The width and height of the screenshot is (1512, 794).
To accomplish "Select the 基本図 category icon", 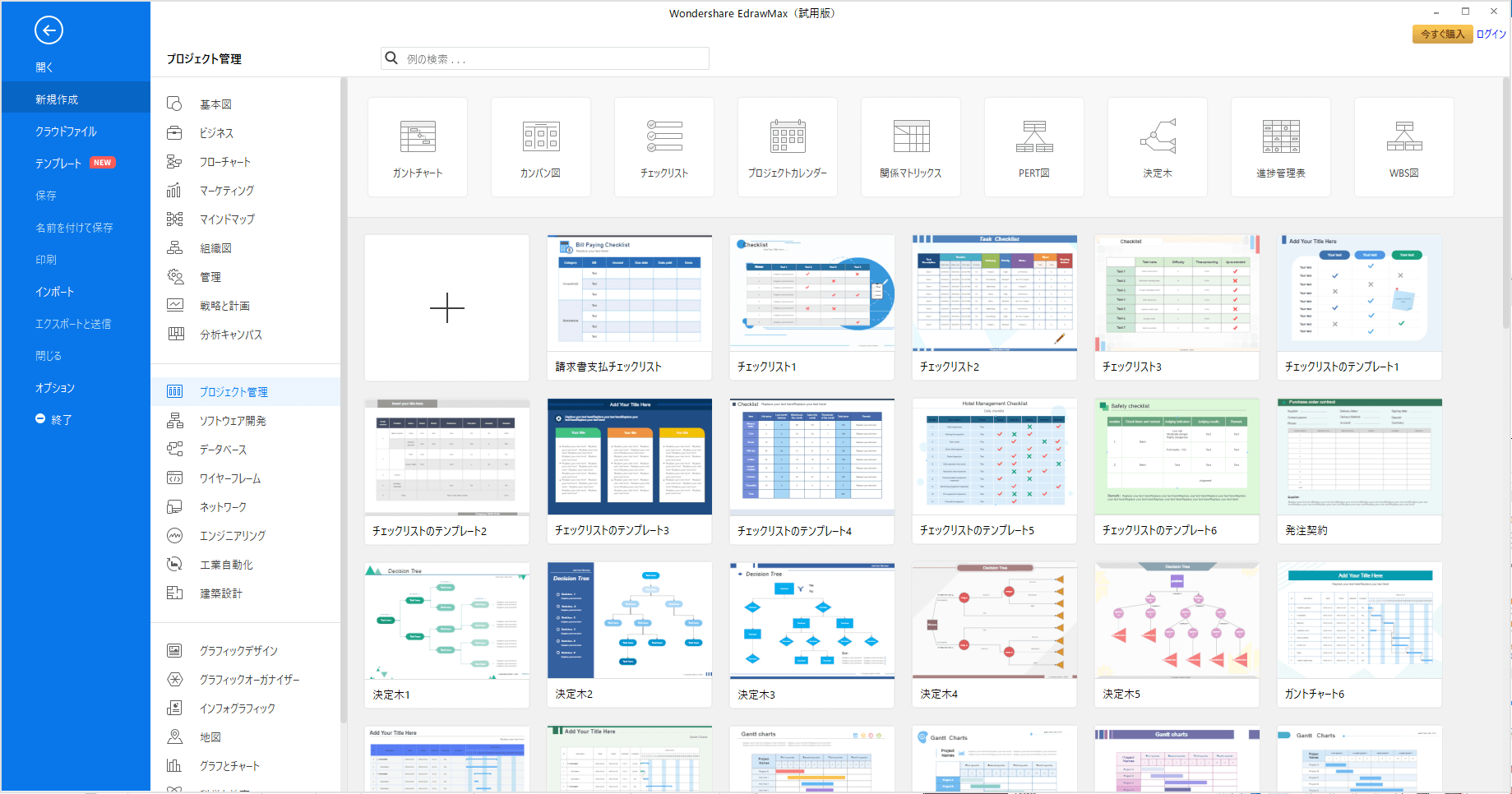I will (x=174, y=104).
